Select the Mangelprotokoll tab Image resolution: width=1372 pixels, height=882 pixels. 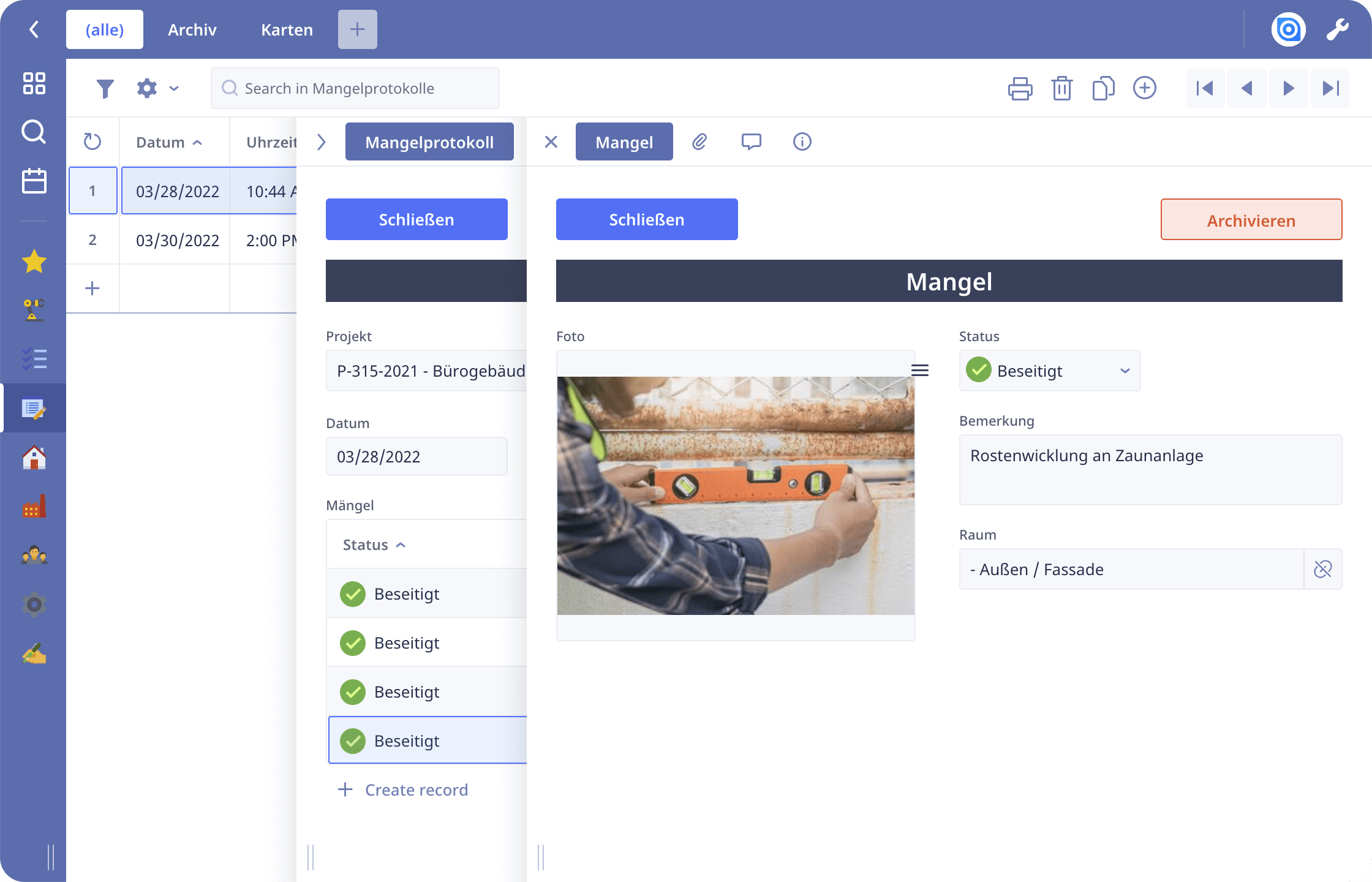coord(429,141)
